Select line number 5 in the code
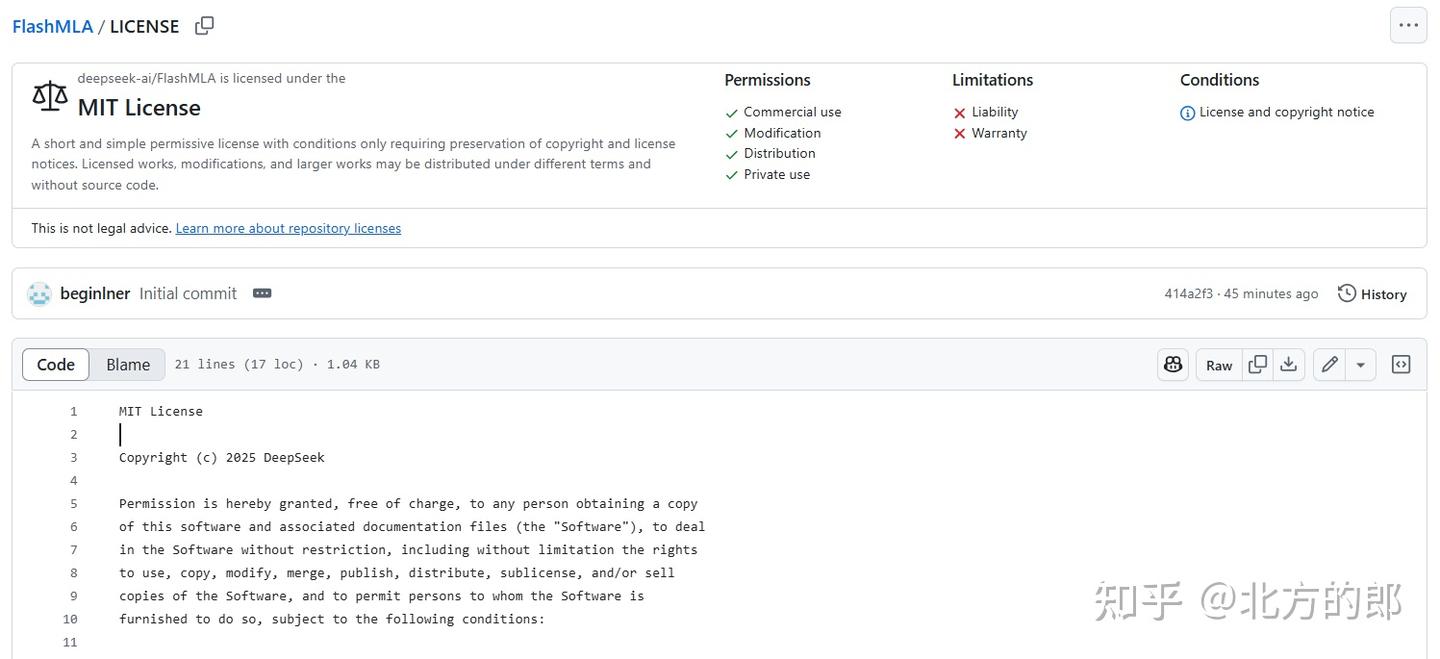Image resolution: width=1440 pixels, height=659 pixels. point(74,504)
